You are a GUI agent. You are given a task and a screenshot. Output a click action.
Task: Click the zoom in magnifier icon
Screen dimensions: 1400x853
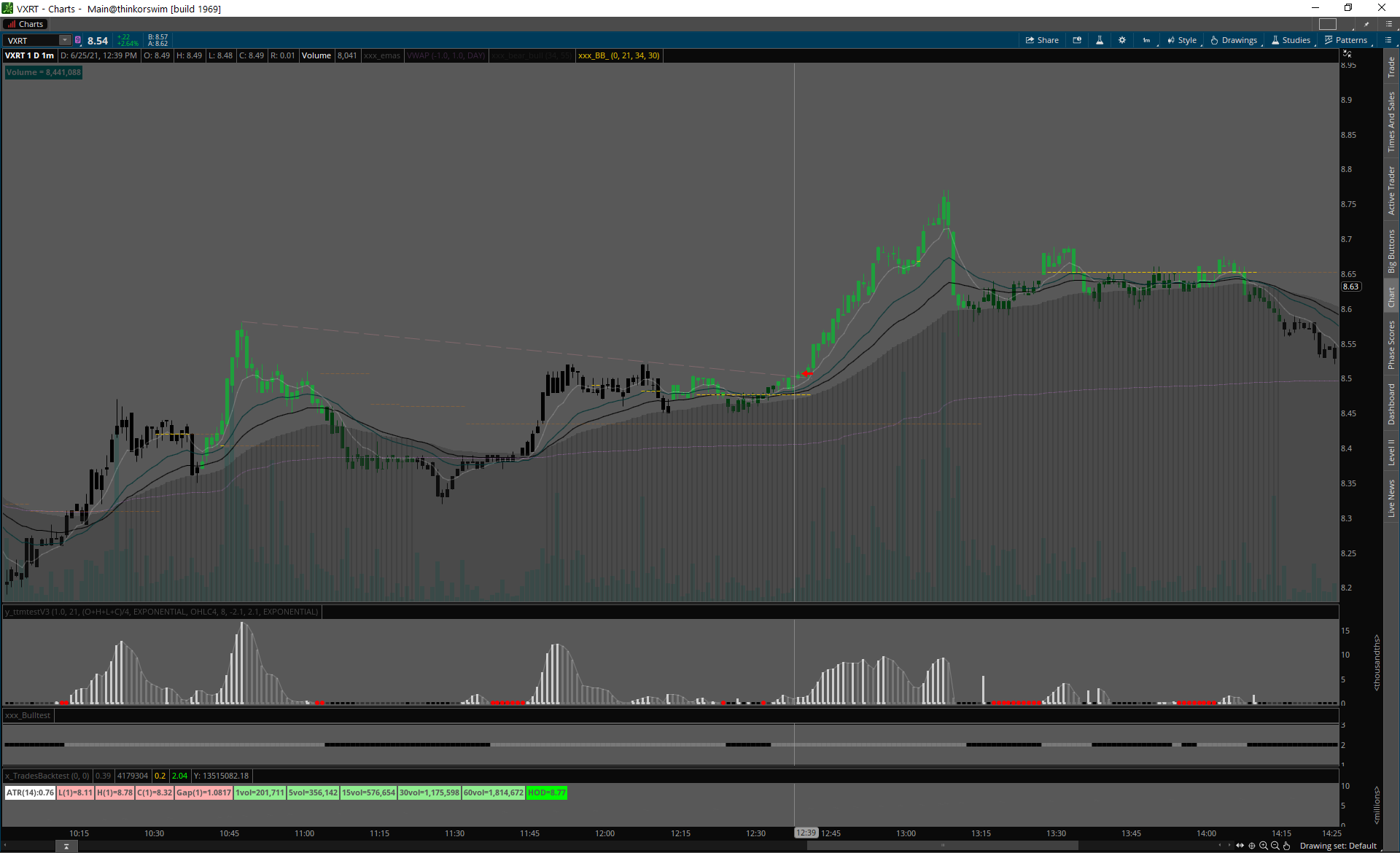click(x=1264, y=846)
